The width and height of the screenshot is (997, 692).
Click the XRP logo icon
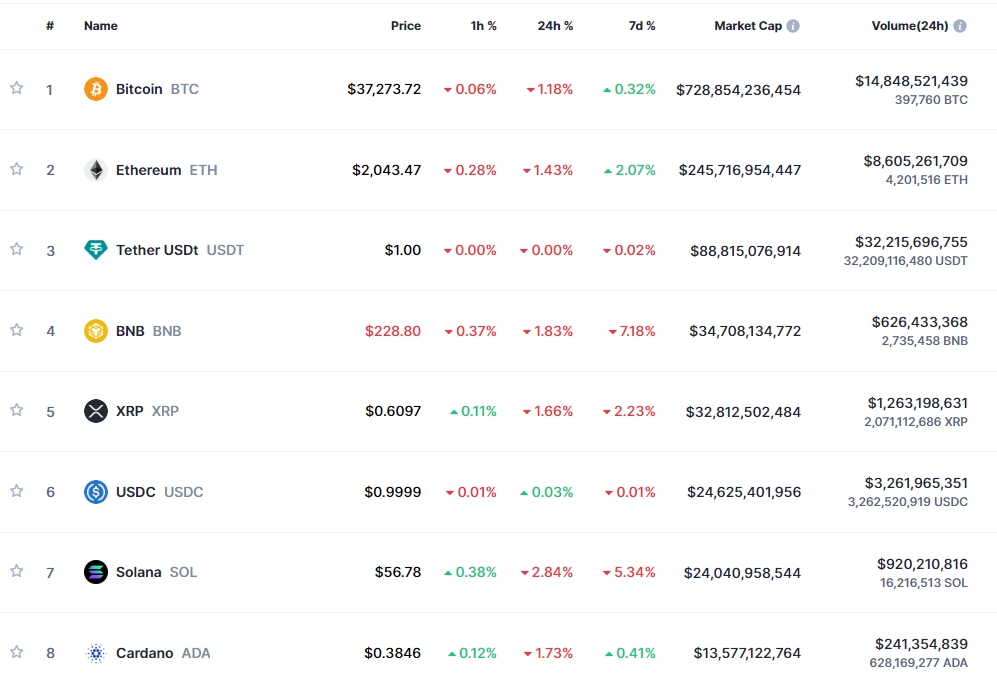[x=95, y=411]
